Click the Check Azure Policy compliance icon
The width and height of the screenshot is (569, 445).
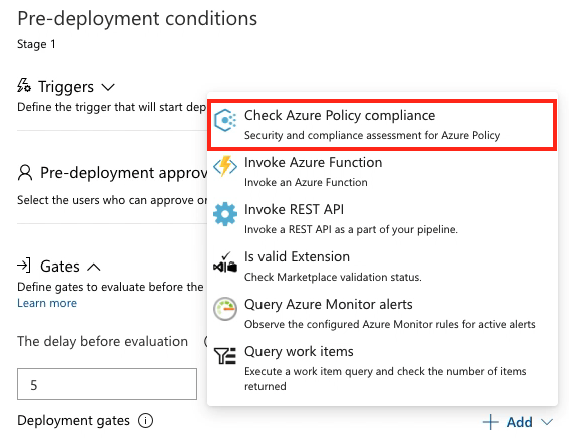pos(225,120)
